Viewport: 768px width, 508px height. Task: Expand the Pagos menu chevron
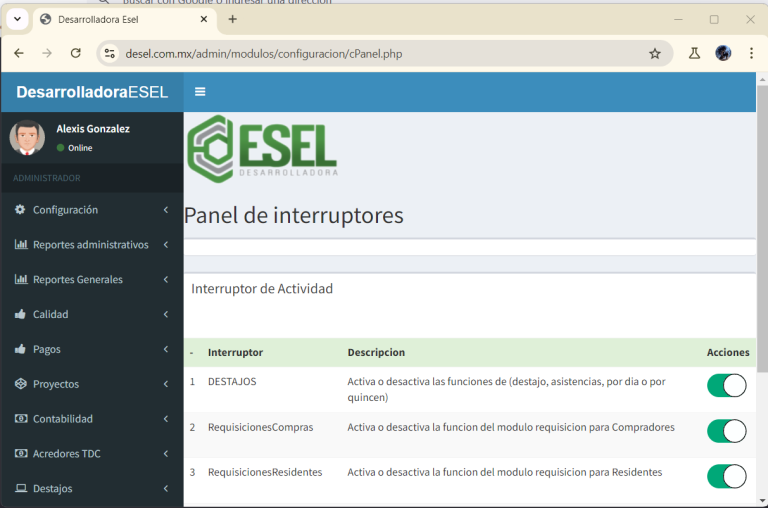166,349
